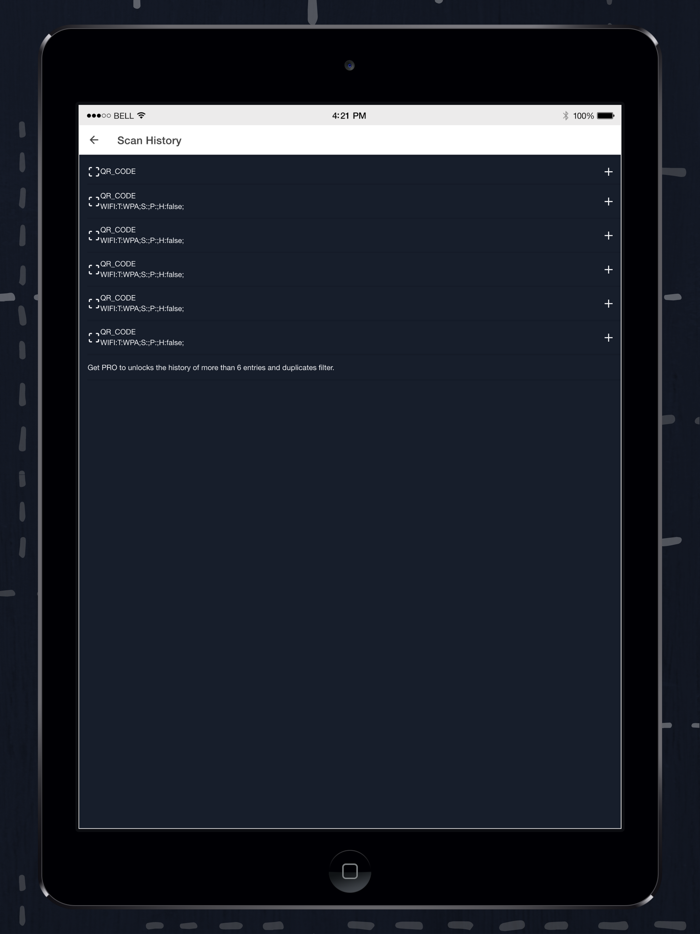Click the Scan History title
700x934 pixels.
point(149,141)
